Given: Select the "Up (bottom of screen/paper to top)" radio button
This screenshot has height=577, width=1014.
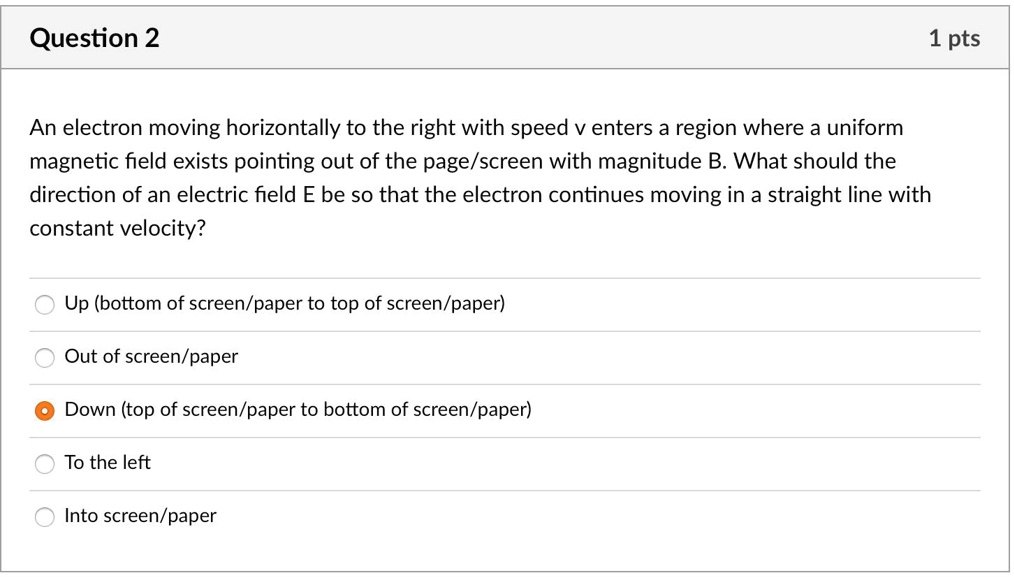Looking at the screenshot, I should (x=44, y=304).
